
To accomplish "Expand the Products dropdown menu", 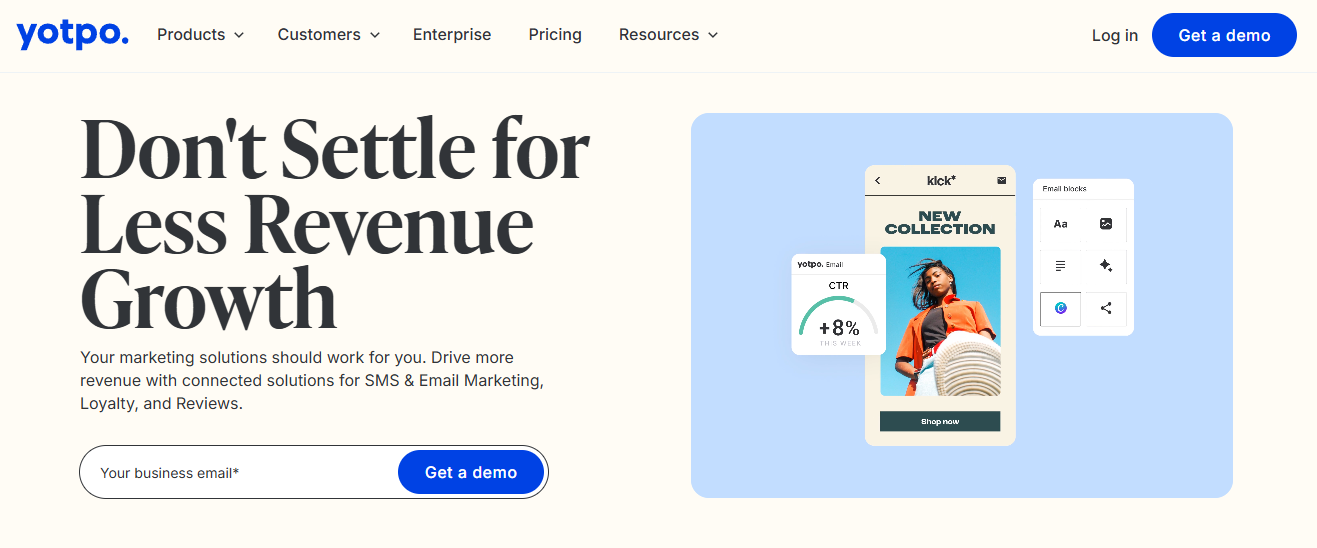I will (200, 35).
